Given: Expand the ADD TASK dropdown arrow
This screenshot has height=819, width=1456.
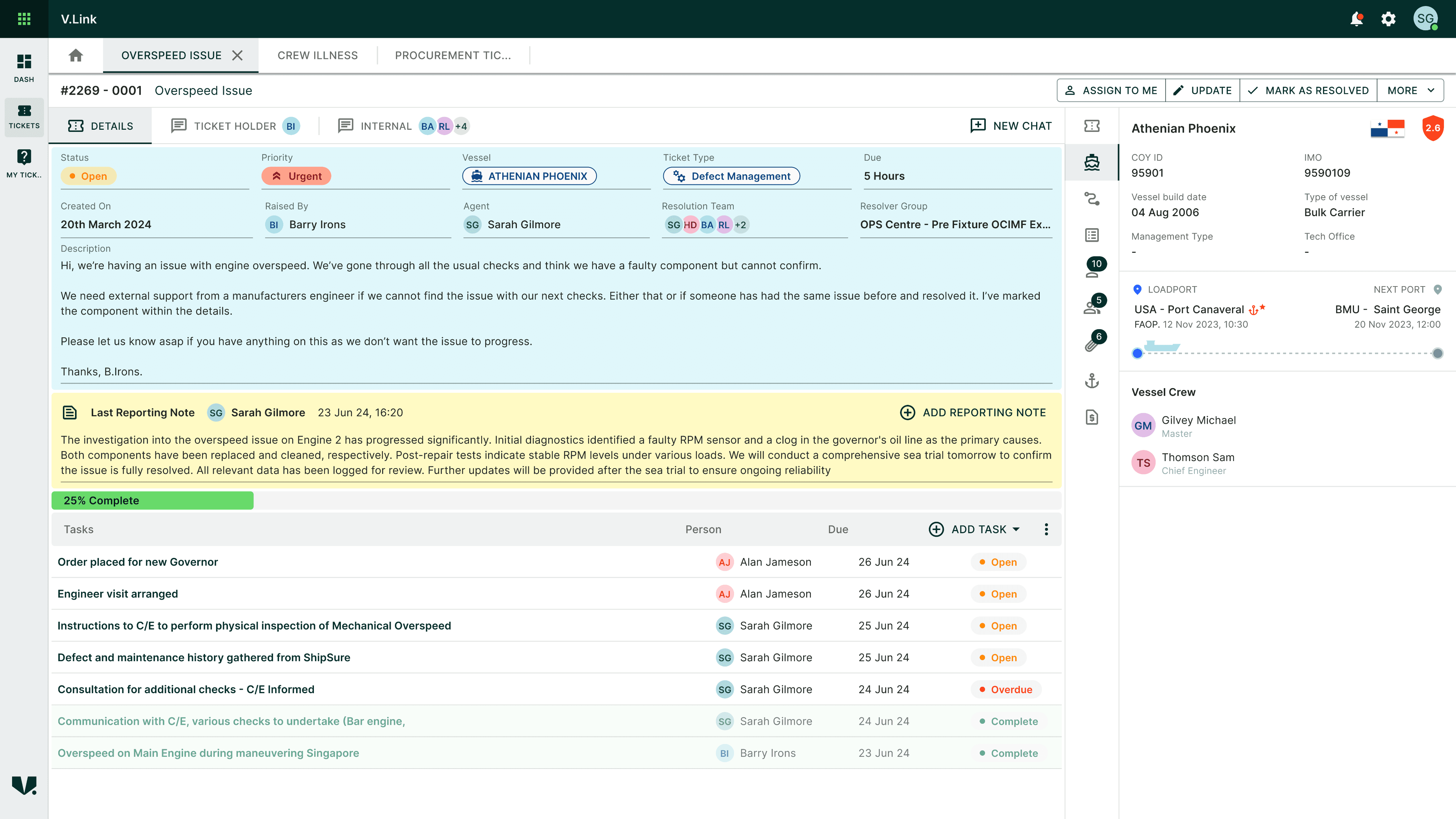Looking at the screenshot, I should (x=1016, y=529).
